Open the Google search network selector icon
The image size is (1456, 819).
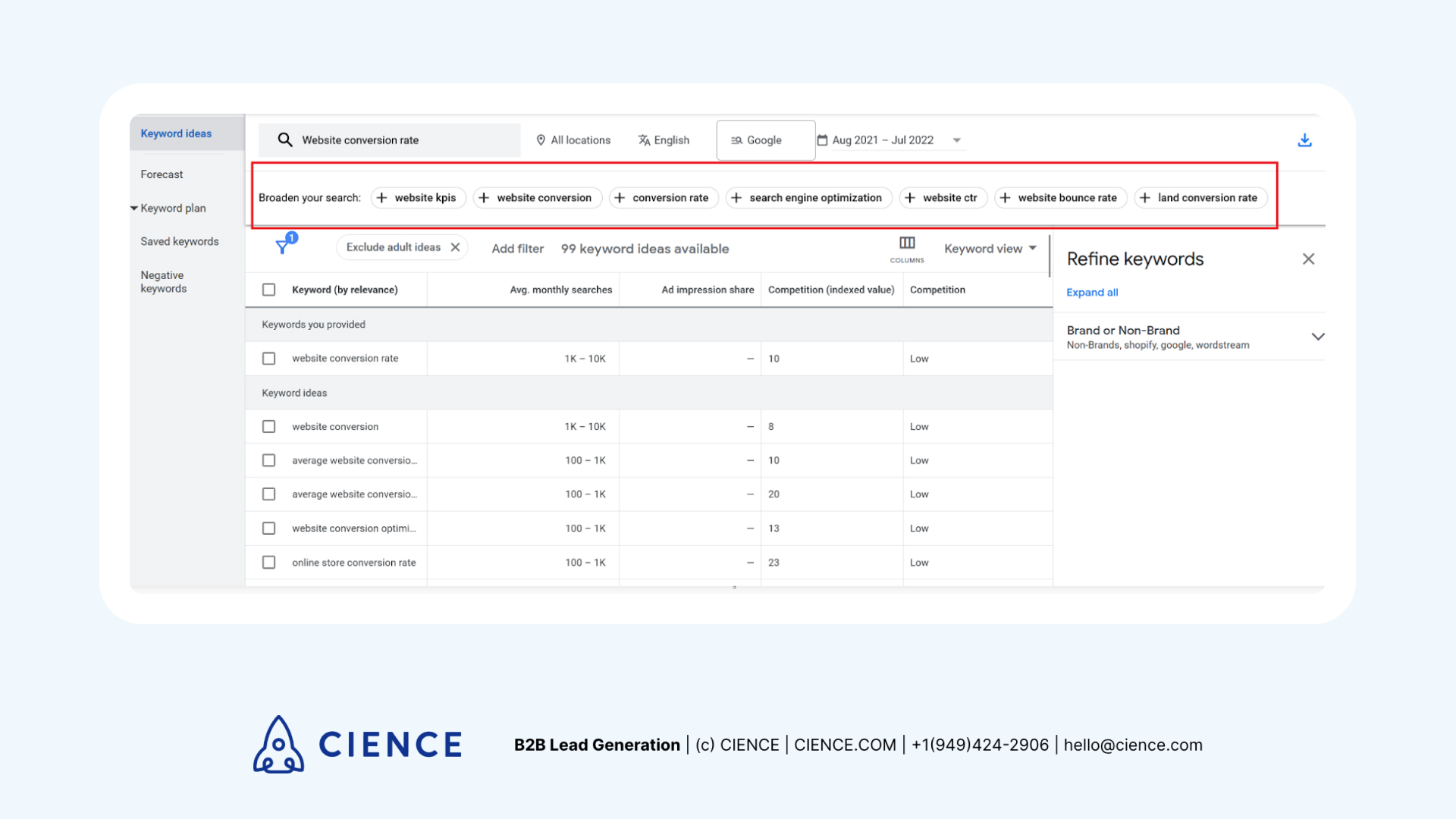pyautogui.click(x=736, y=140)
